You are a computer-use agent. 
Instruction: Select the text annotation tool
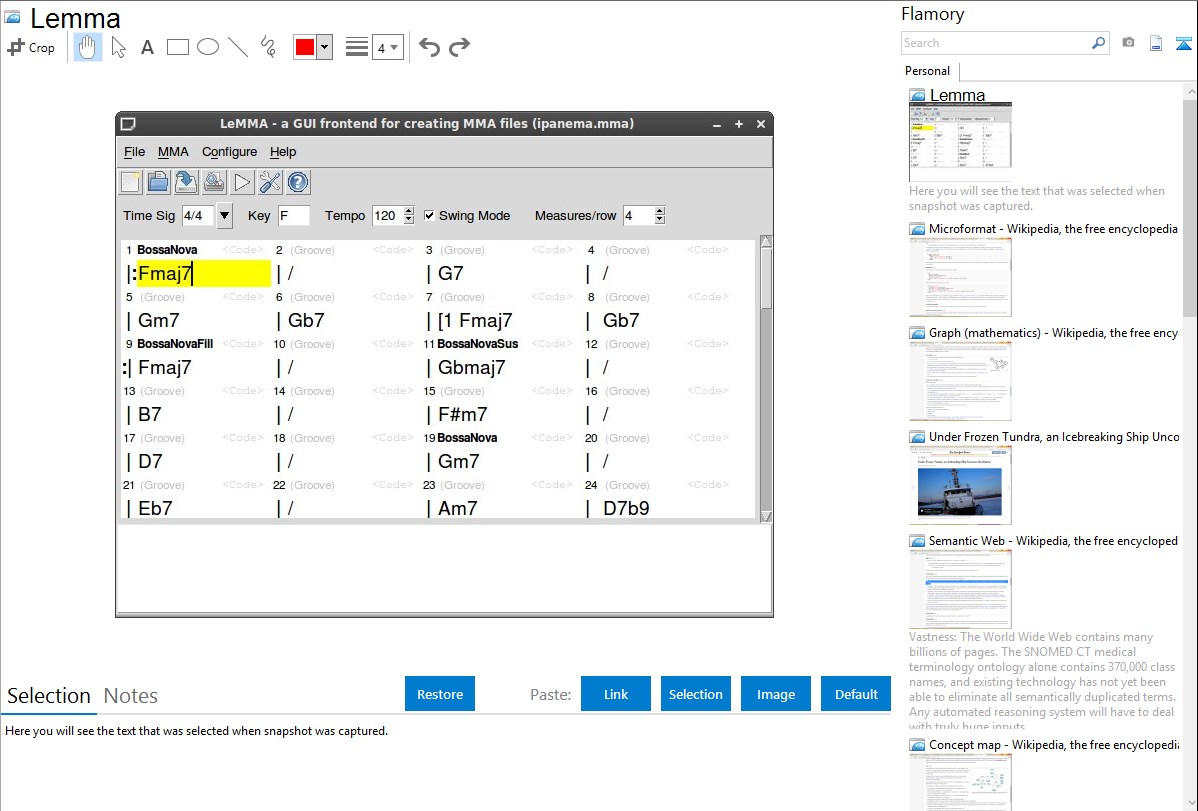[x=147, y=47]
